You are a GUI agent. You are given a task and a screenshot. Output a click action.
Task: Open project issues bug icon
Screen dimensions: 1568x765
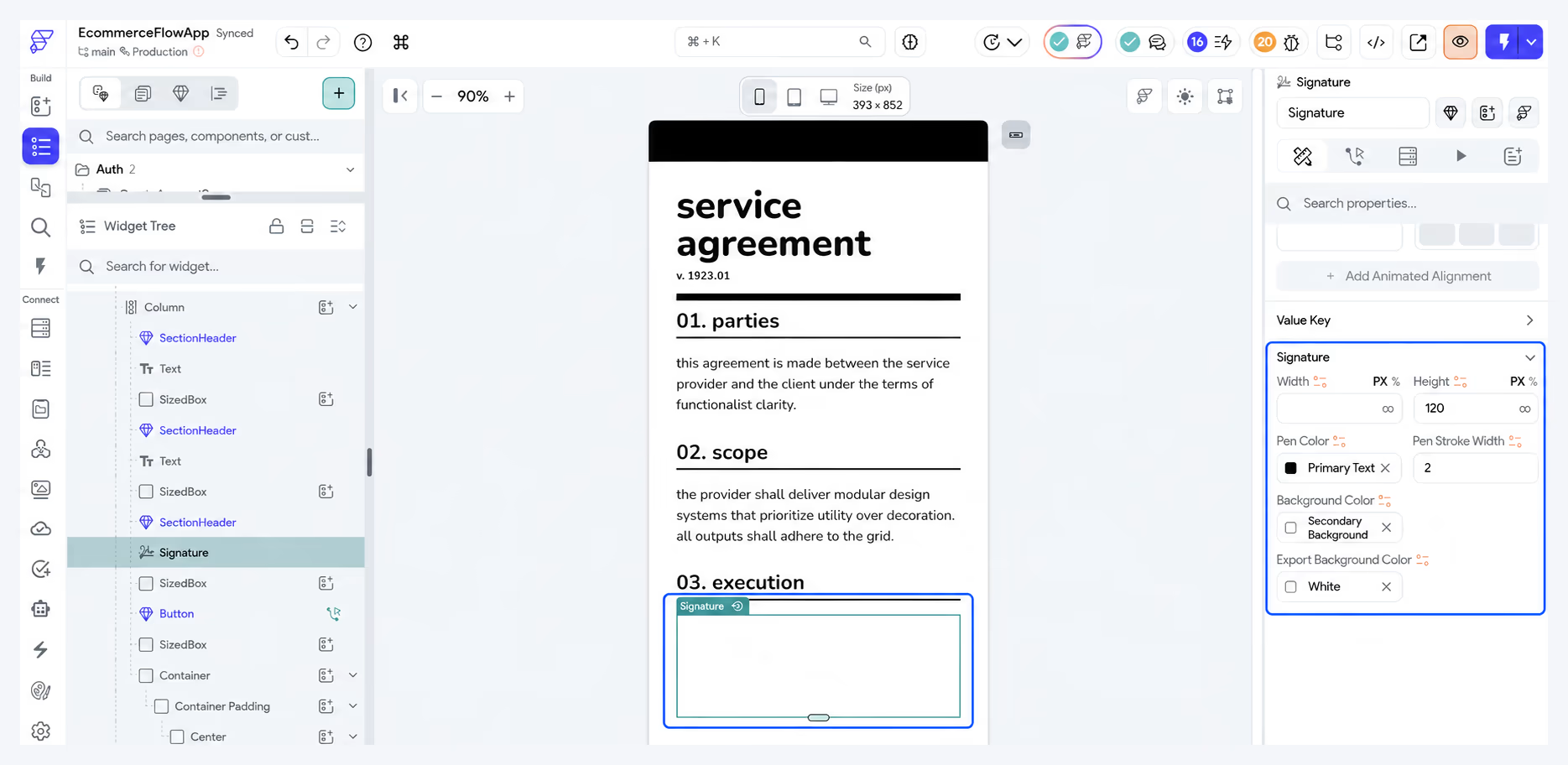1291,42
